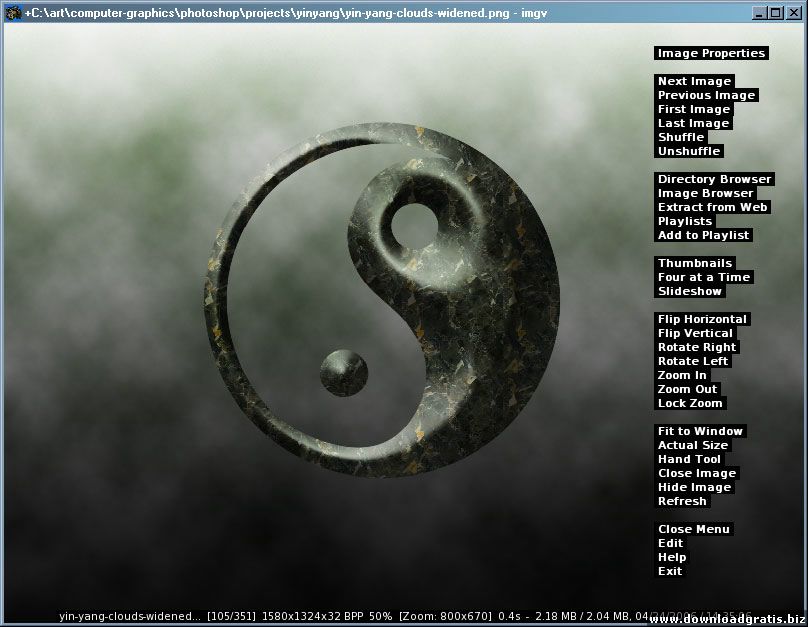Shuffle the image order

[680, 137]
